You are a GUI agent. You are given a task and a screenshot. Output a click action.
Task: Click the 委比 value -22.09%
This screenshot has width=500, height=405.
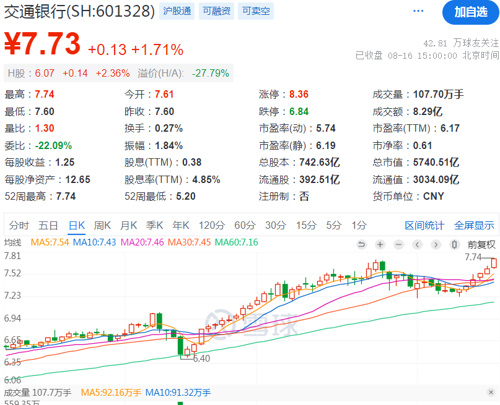click(x=53, y=146)
